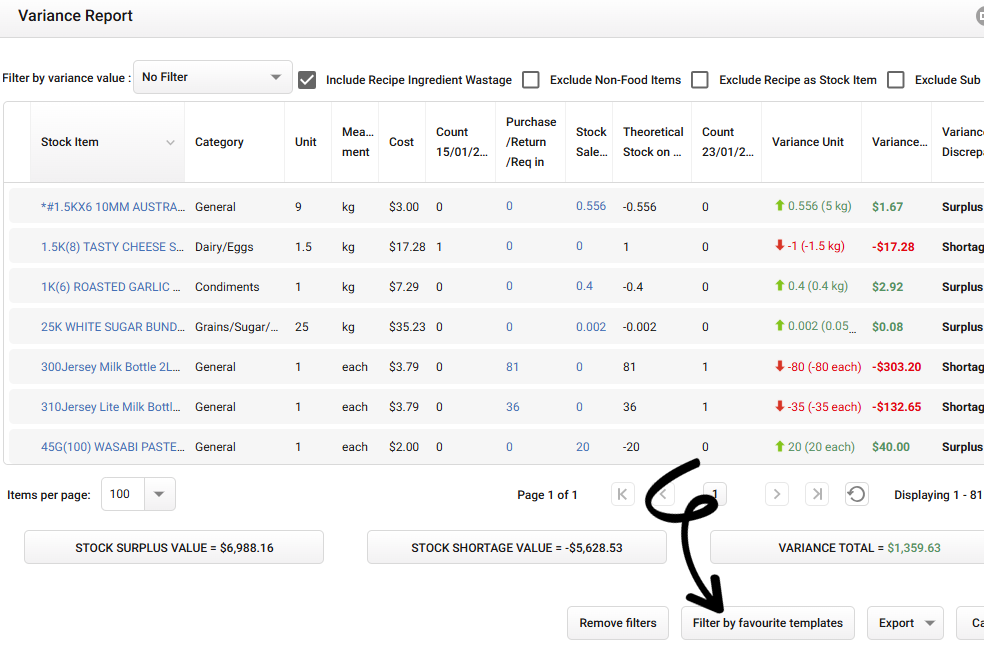This screenshot has height=655, width=984.
Task: Refresh the report with the reload icon
Action: click(856, 494)
